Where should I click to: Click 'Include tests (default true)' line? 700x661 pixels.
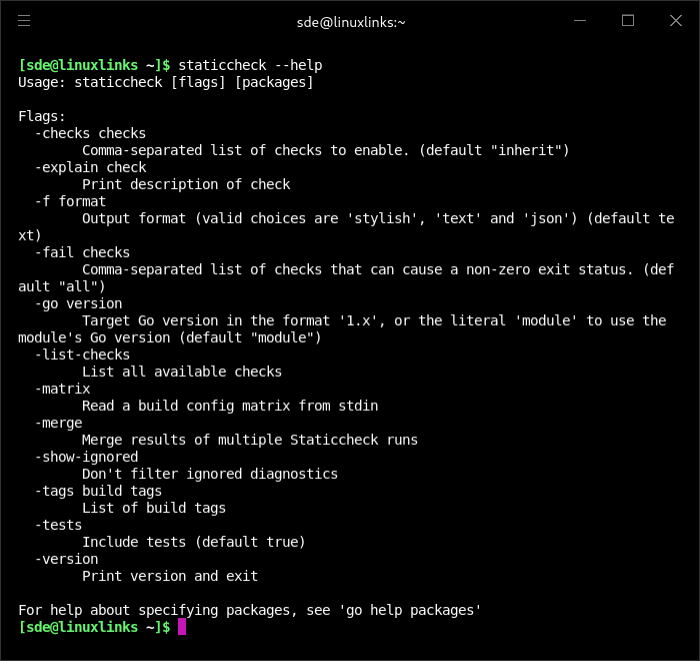point(194,542)
